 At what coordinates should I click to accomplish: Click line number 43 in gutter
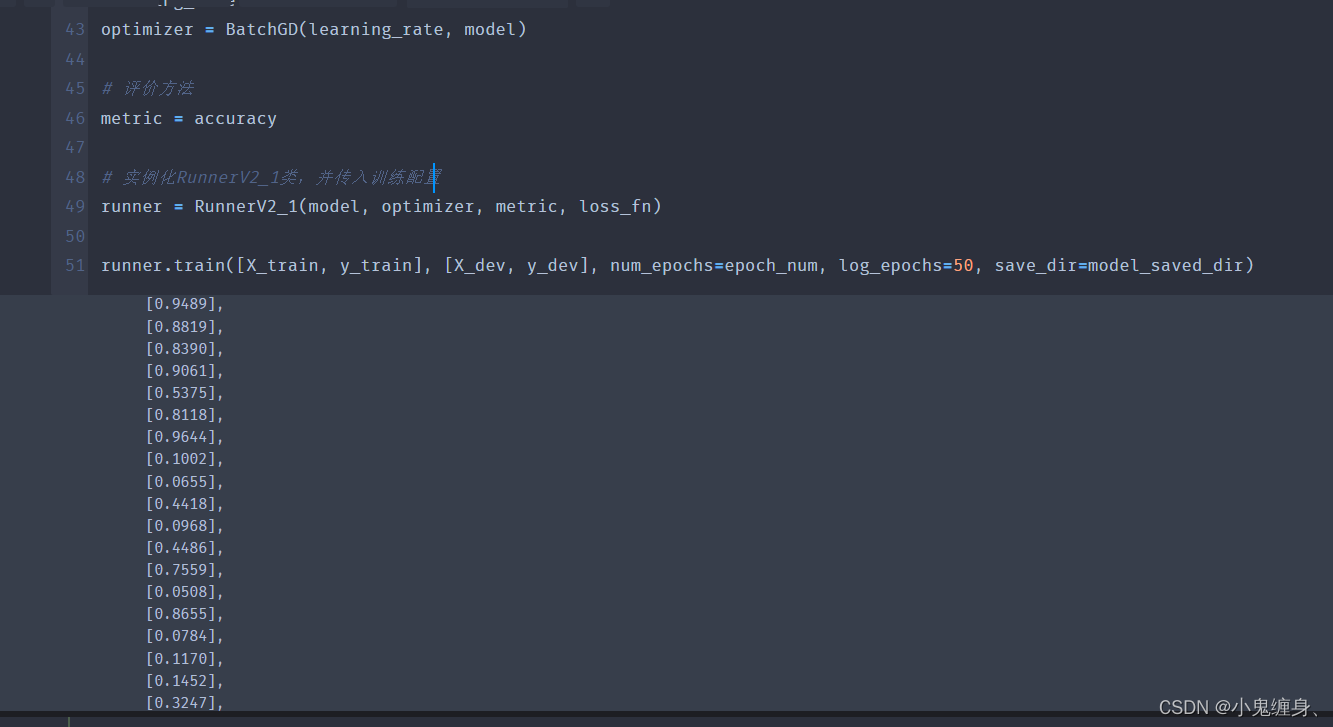pyautogui.click(x=75, y=30)
